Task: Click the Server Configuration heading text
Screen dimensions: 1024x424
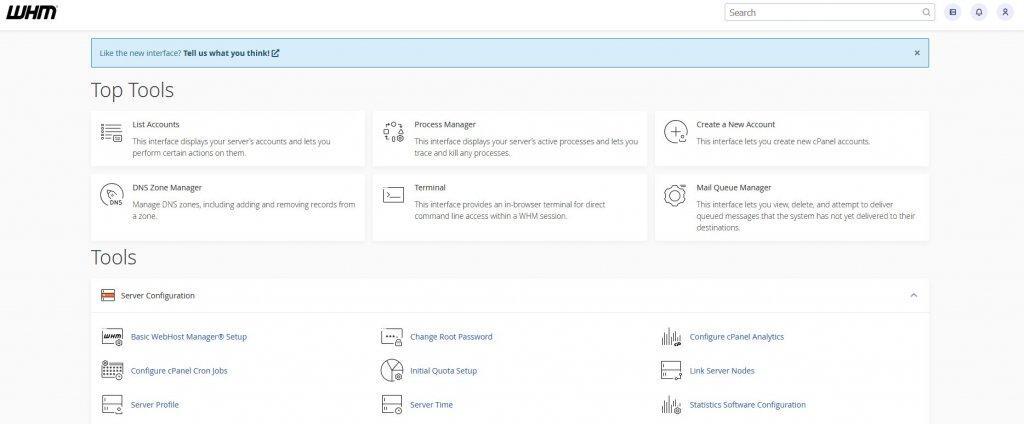Action: pos(157,295)
